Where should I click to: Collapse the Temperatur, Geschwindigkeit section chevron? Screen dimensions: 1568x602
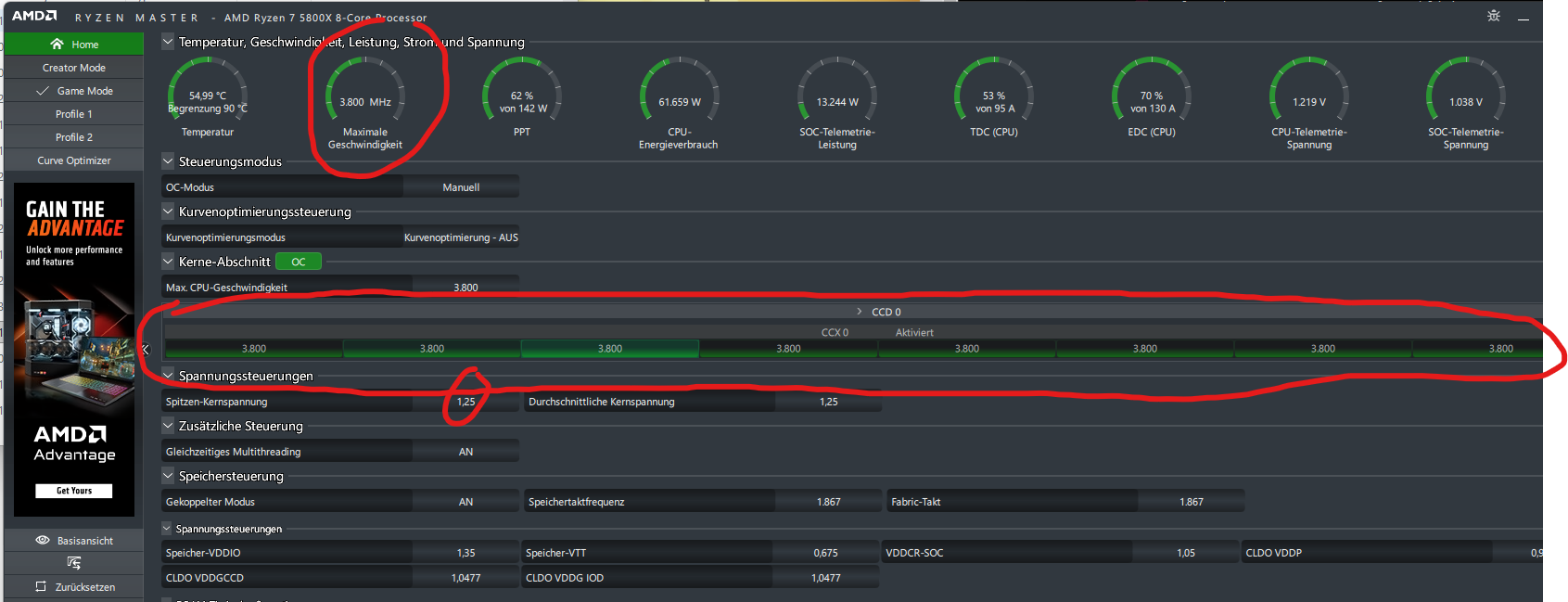pos(168,42)
